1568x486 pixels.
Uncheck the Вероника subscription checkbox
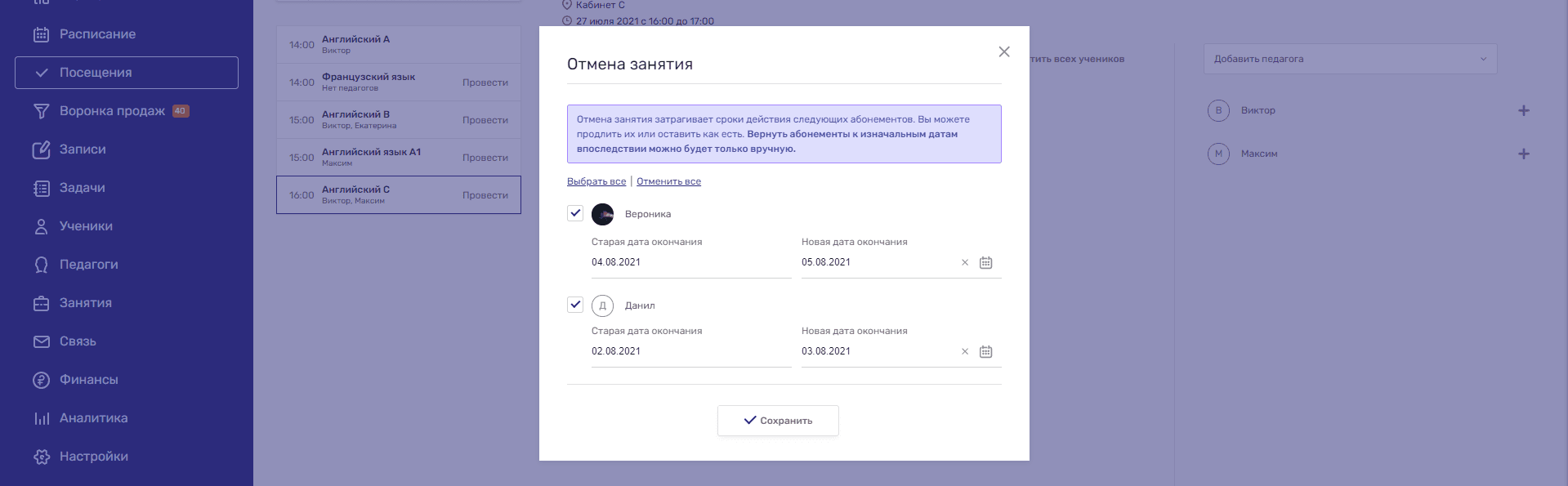coord(575,214)
